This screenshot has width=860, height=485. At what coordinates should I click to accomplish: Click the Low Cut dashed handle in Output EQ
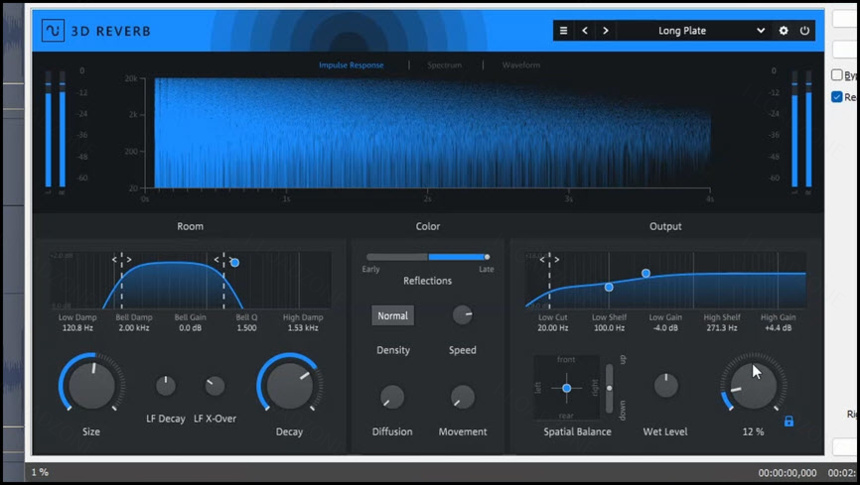click(x=550, y=280)
